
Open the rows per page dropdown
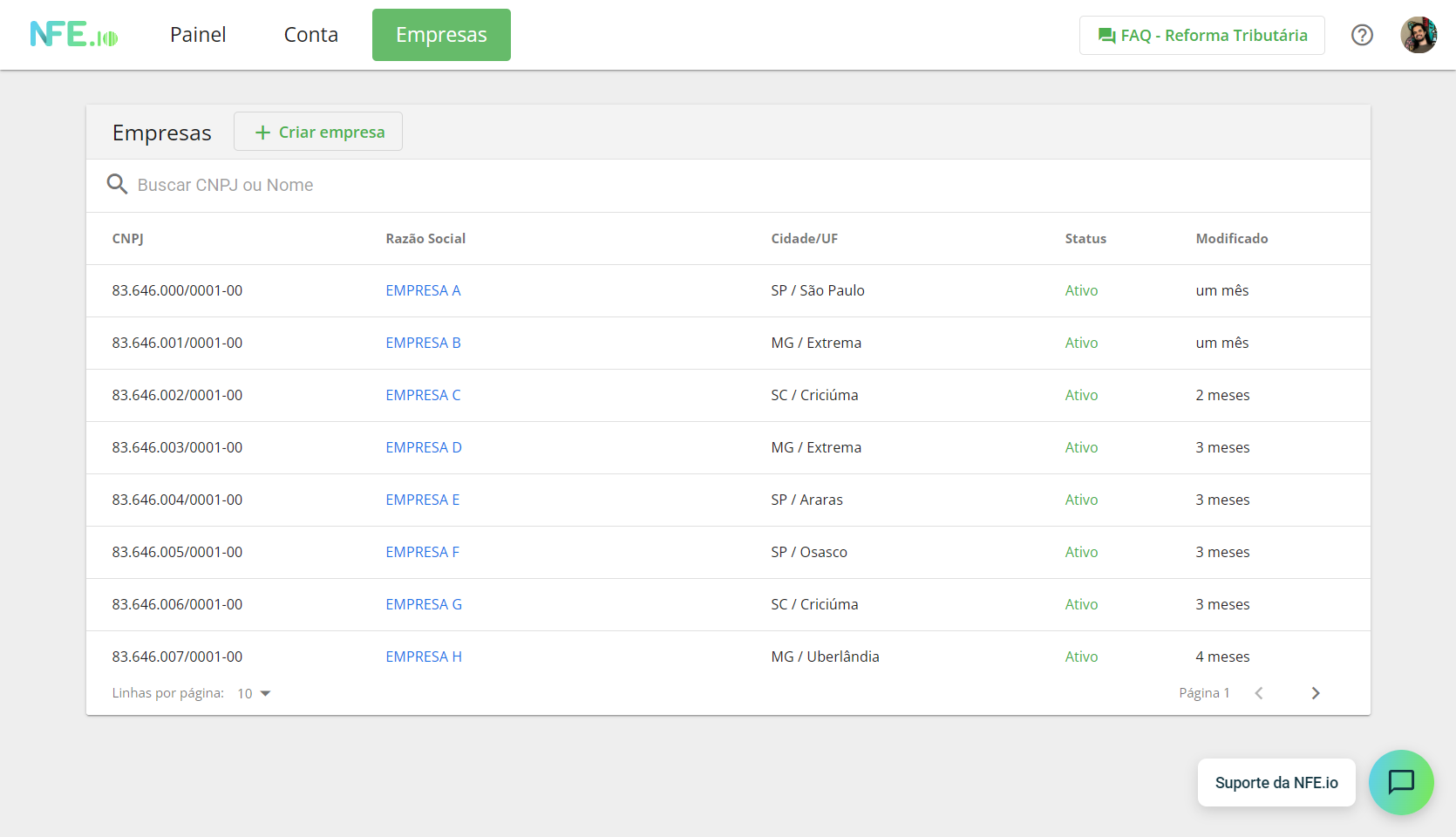coord(254,693)
